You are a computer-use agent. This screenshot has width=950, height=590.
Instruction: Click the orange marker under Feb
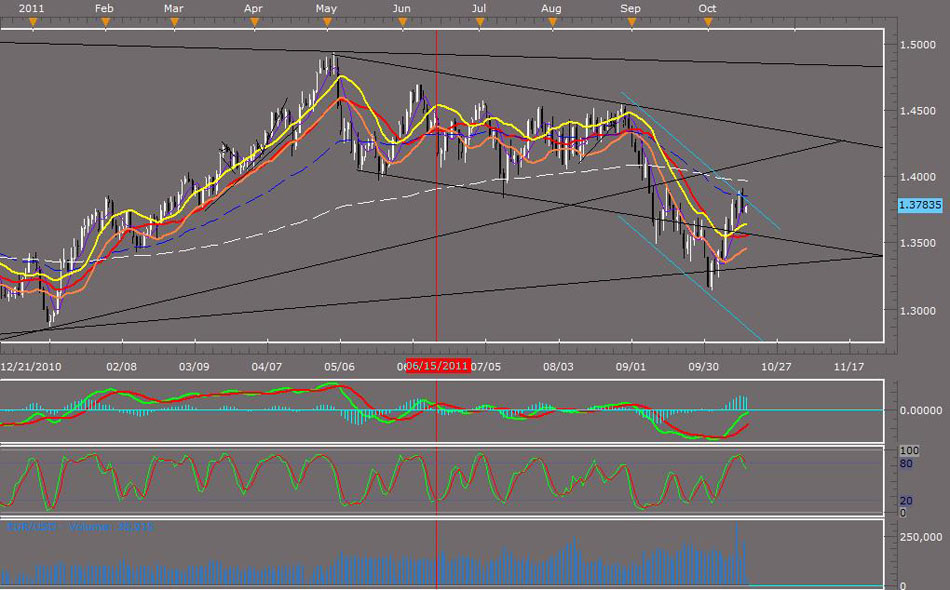point(104,21)
